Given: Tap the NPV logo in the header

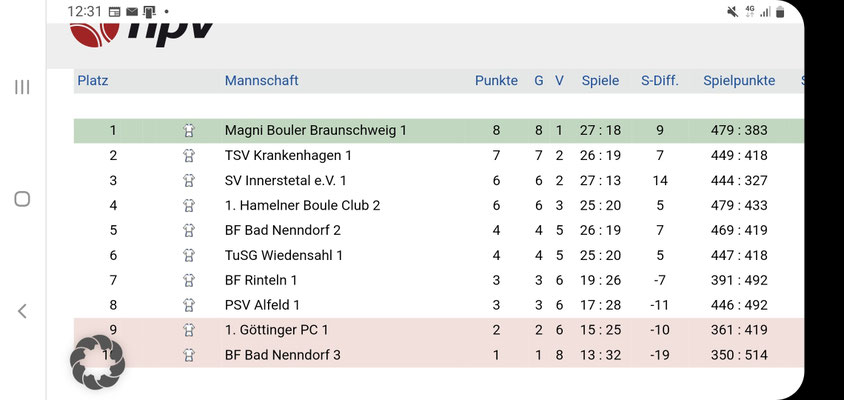Looking at the screenshot, I should click(141, 34).
